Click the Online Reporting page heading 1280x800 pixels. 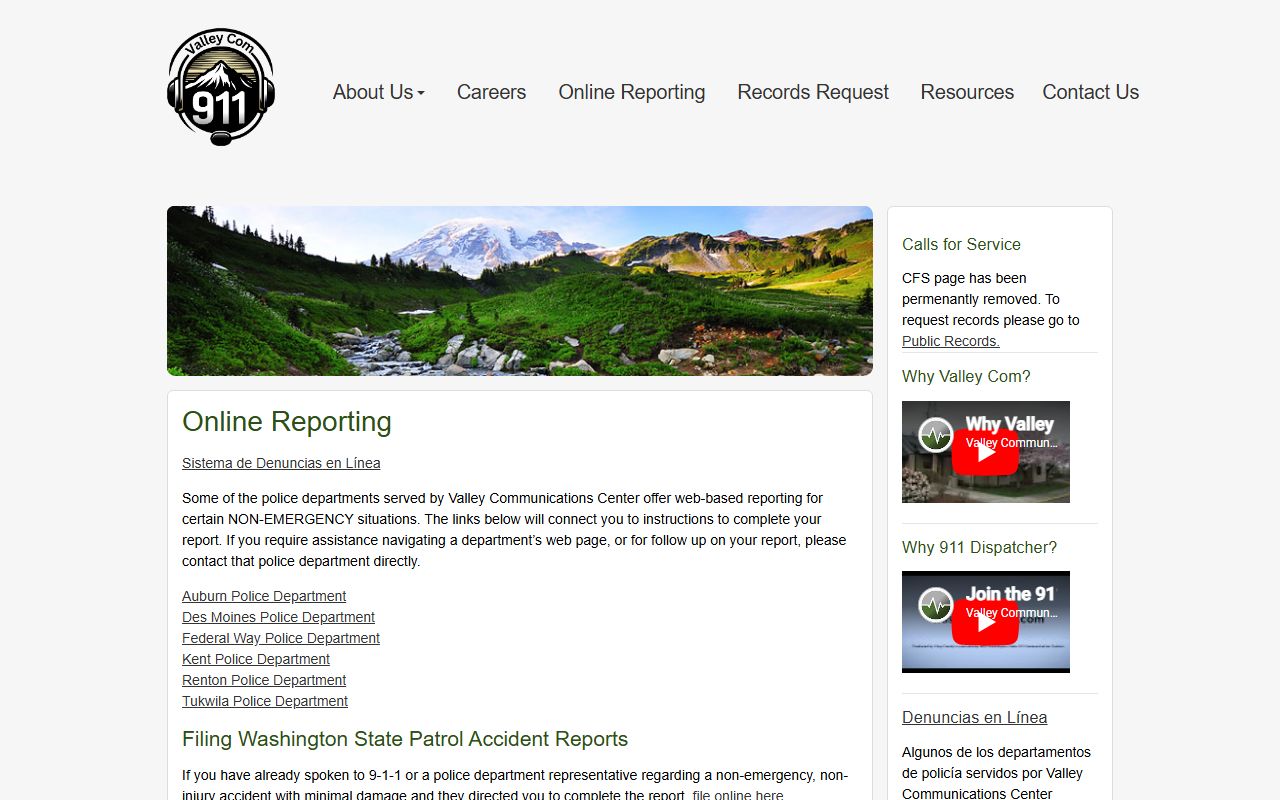287,422
